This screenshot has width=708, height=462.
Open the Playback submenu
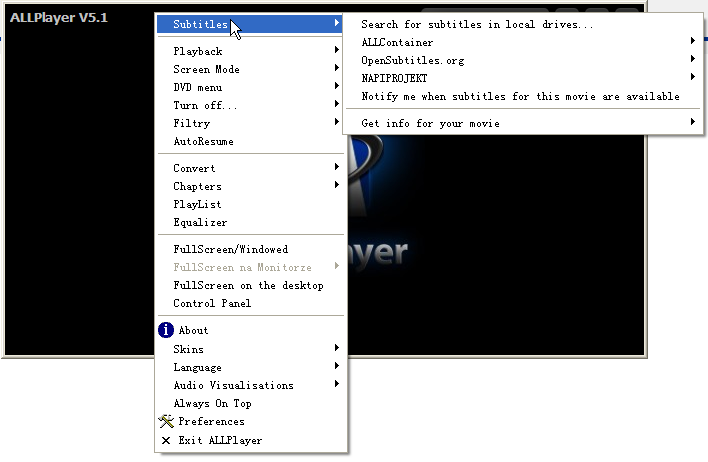point(251,51)
